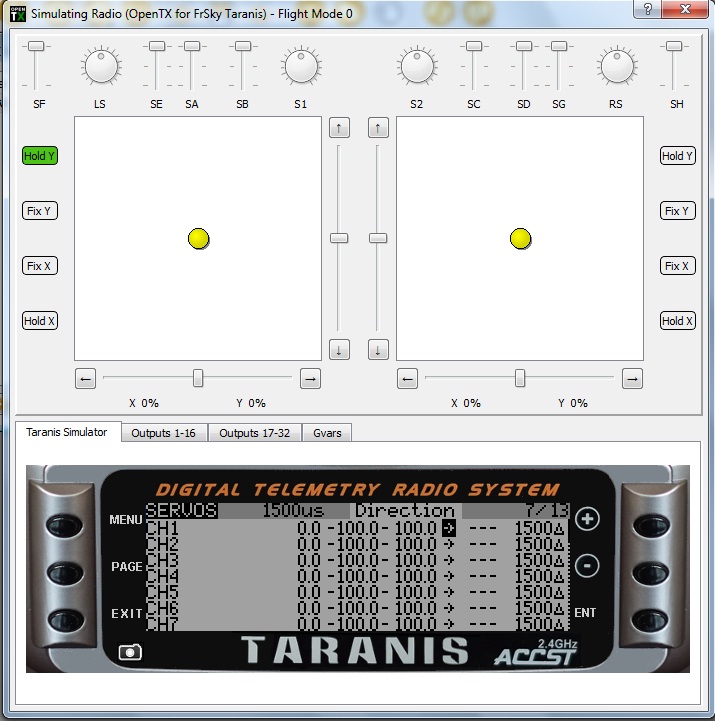Push the EXIT hardware button on the radio
Screen dimensions: 715x721
tap(65, 620)
